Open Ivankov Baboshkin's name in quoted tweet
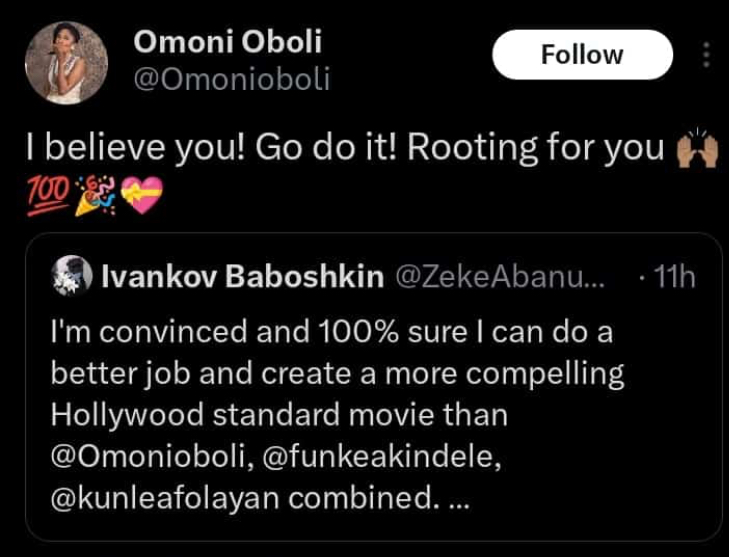Screen dimensions: 729x557 243,277
